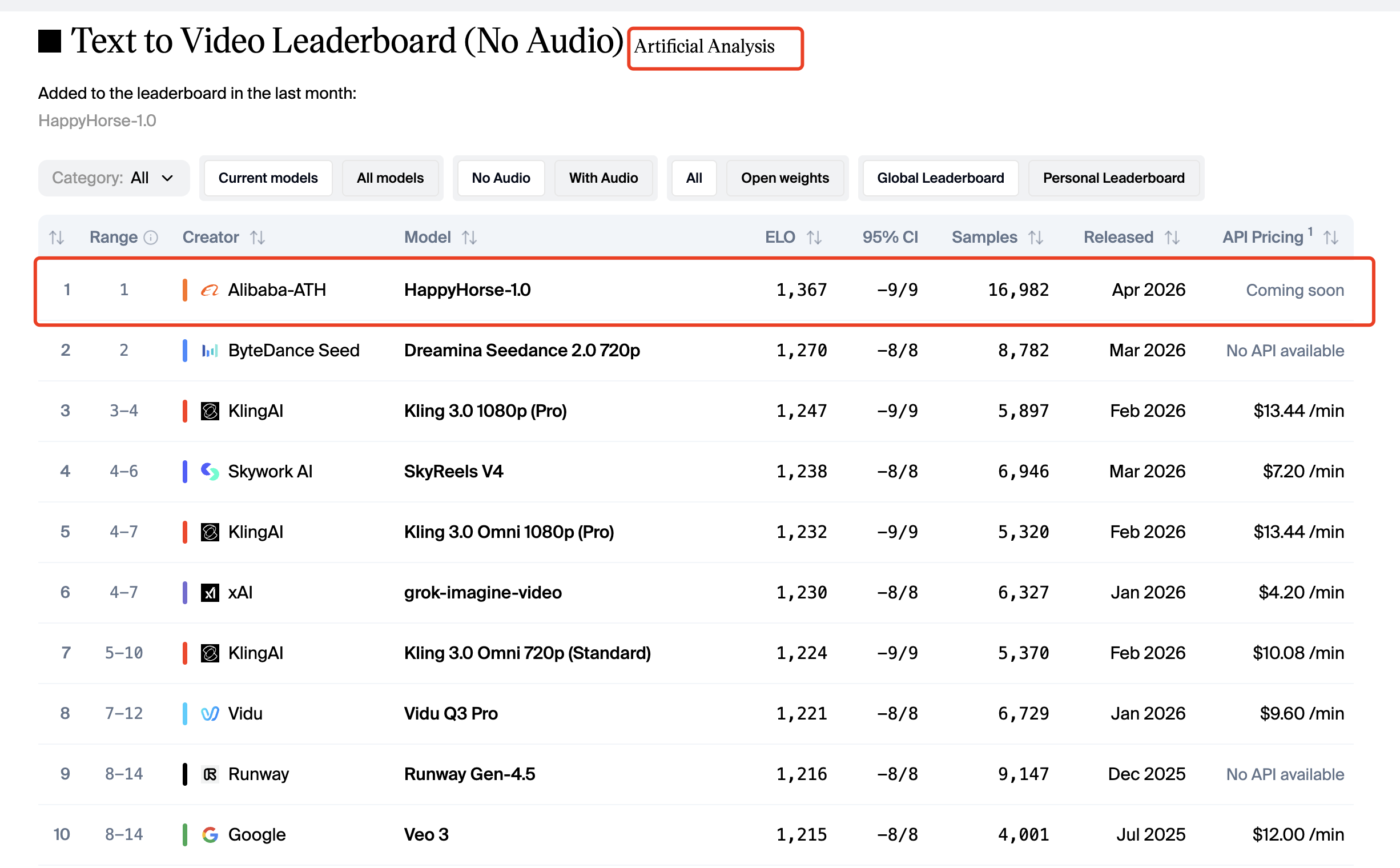Click the $9.60 /min price

(x=1302, y=714)
